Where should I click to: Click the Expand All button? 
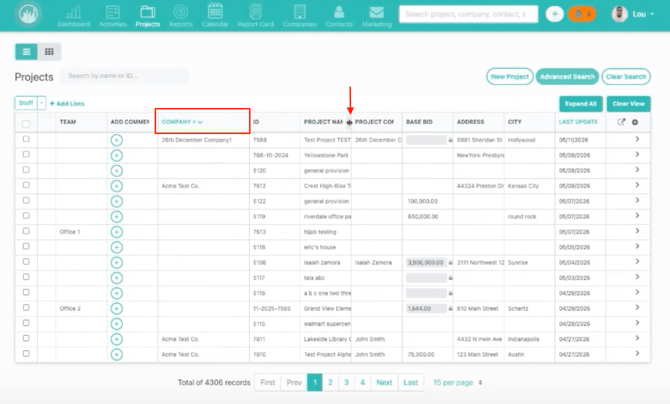coord(581,104)
